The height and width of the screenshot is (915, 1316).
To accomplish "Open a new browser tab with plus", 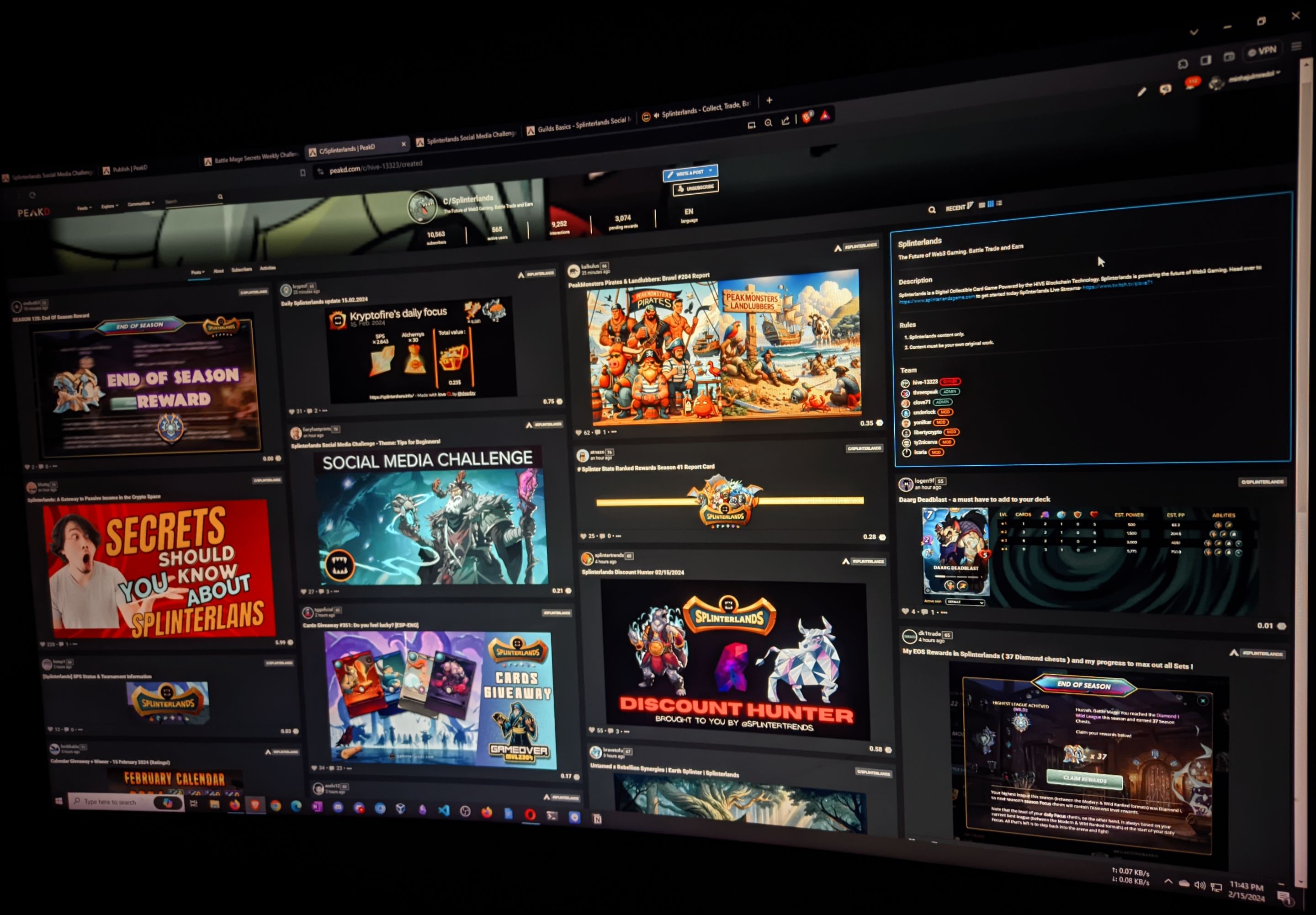I will pyautogui.click(x=769, y=101).
